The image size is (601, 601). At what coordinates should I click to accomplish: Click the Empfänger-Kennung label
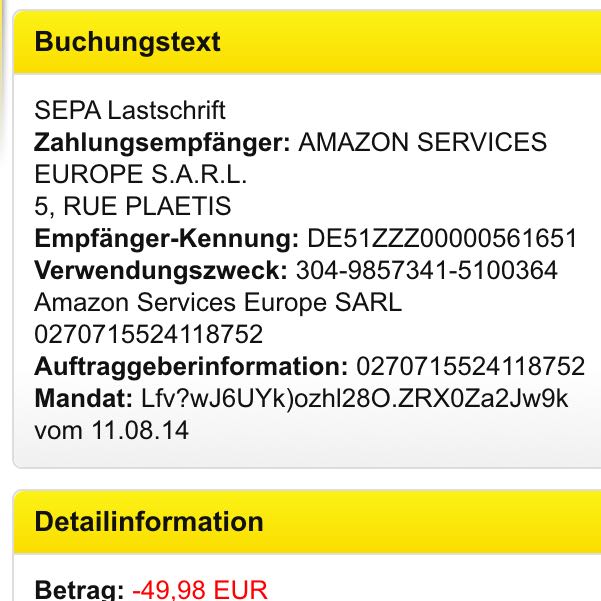point(166,239)
